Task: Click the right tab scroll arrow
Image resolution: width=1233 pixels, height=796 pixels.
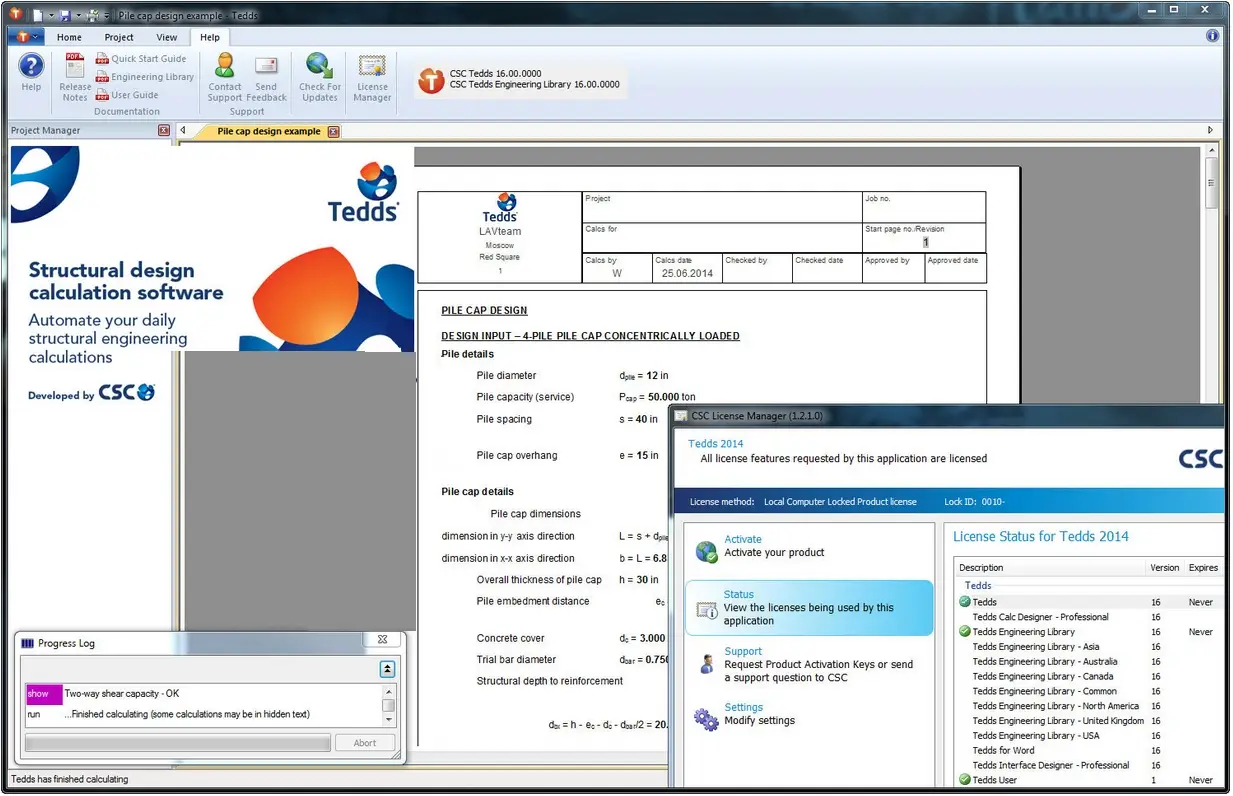Action: tap(1211, 130)
